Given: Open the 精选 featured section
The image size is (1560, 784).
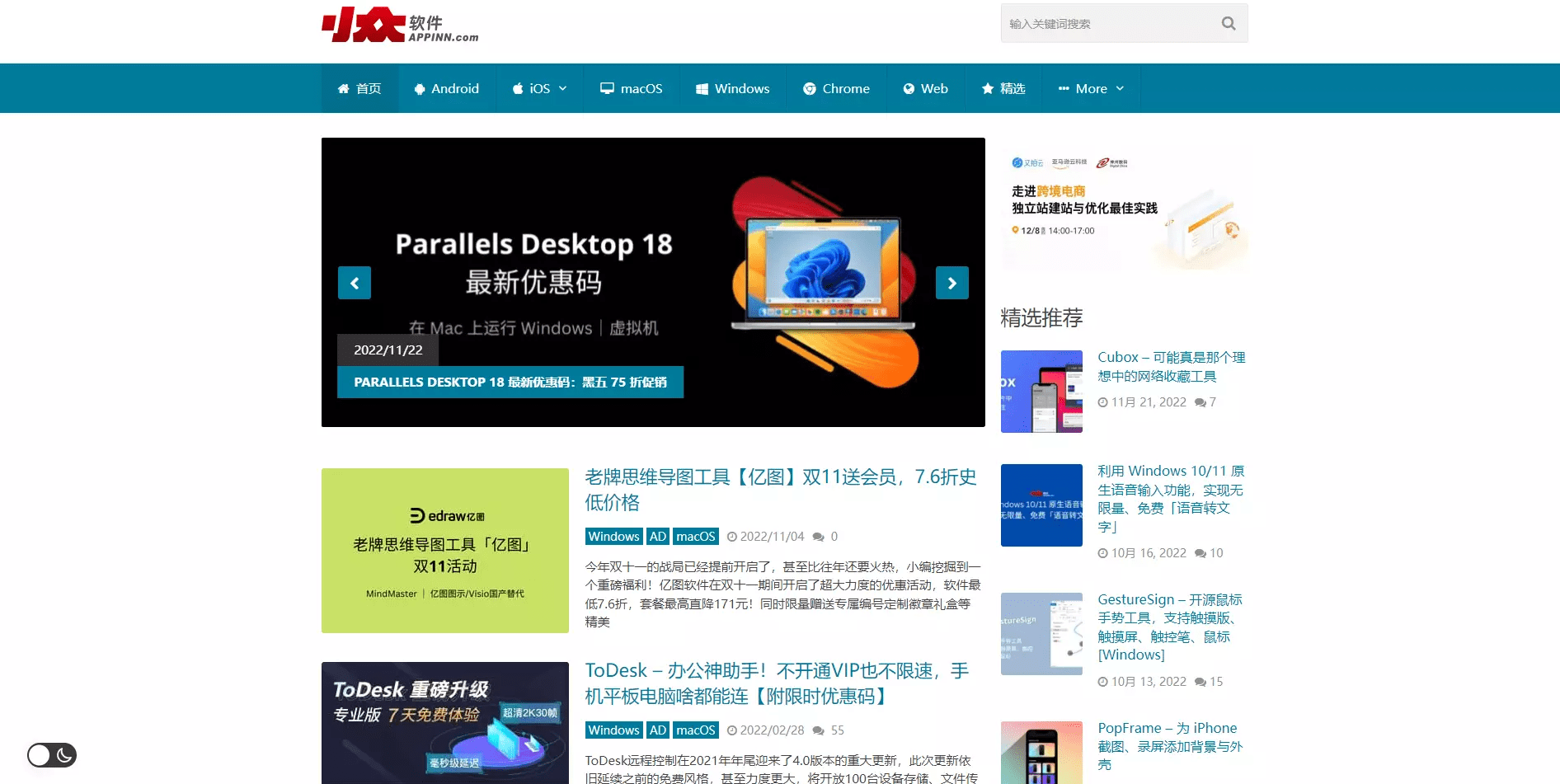Looking at the screenshot, I should tap(1003, 88).
